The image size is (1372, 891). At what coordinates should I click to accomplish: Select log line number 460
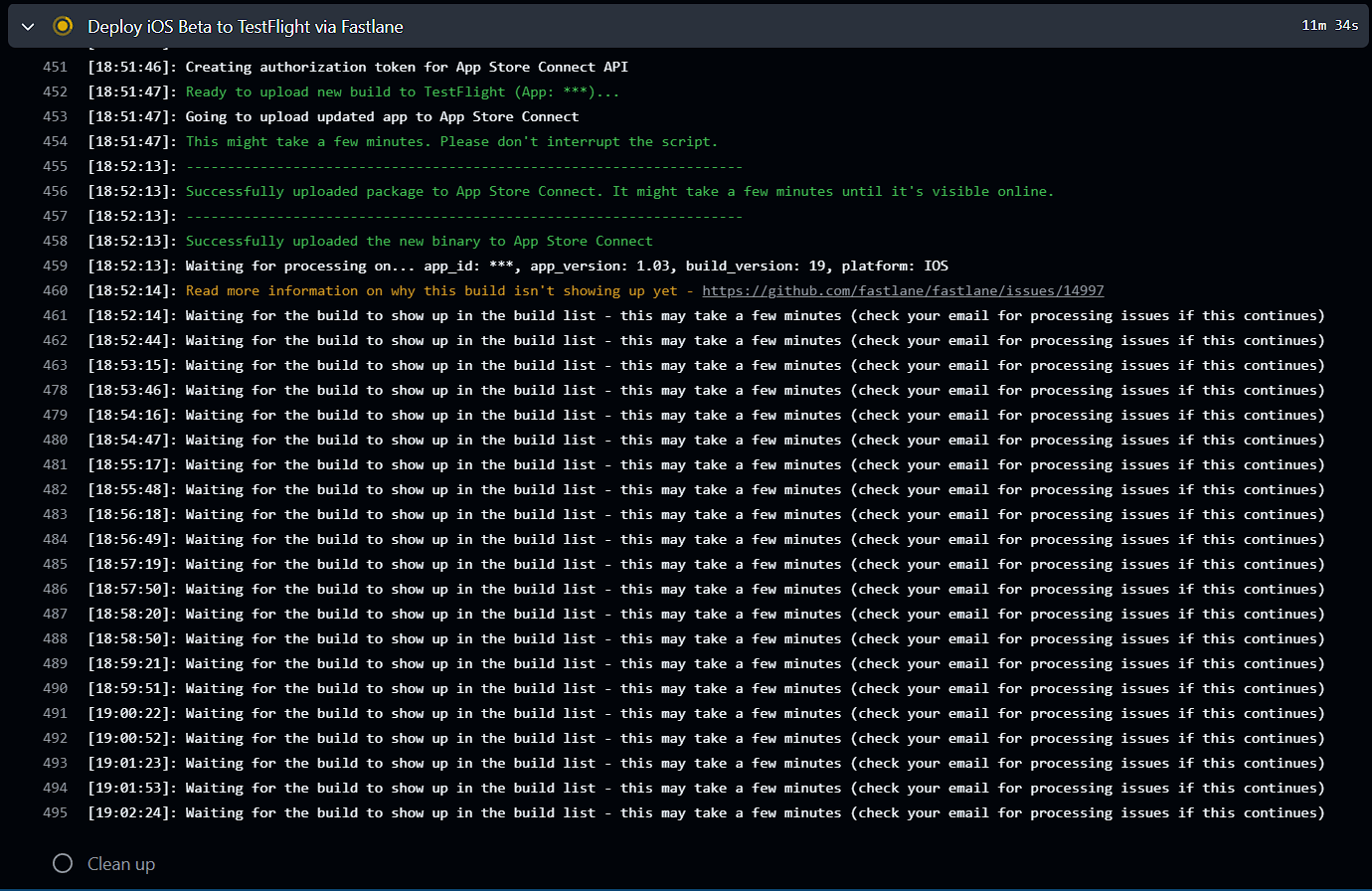tap(56, 290)
